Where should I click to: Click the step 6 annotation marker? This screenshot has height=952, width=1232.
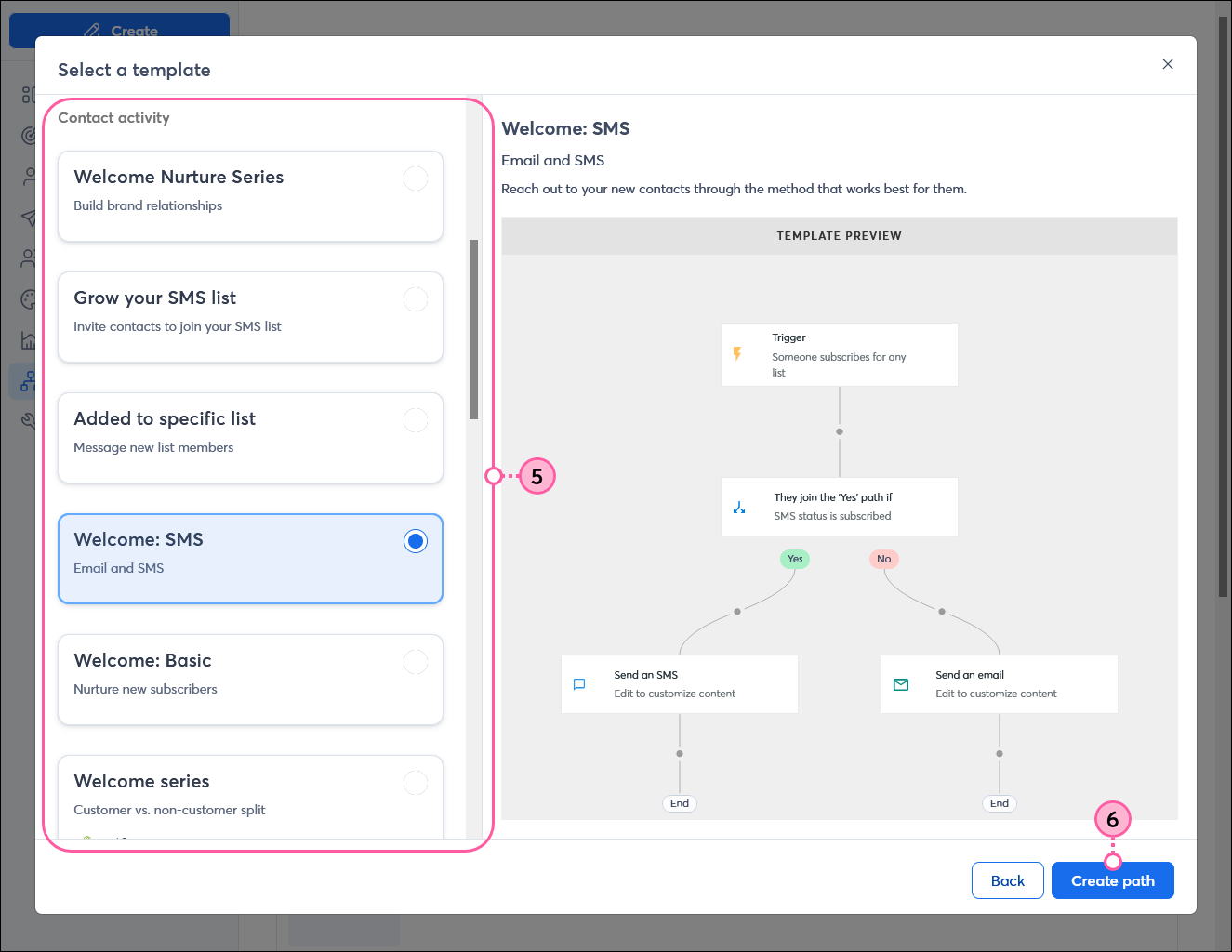tap(1112, 819)
